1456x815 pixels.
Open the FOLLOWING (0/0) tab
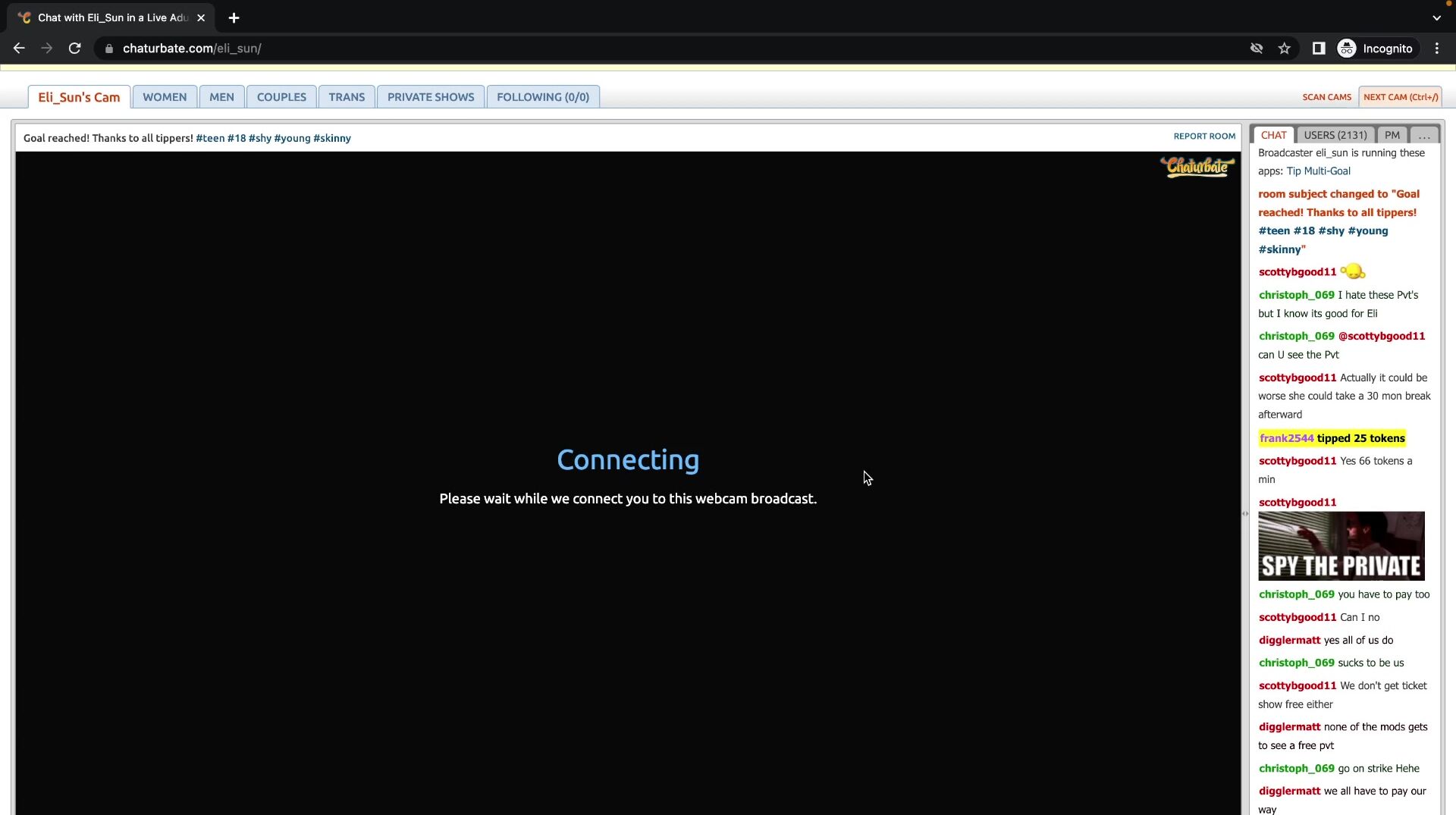point(543,97)
